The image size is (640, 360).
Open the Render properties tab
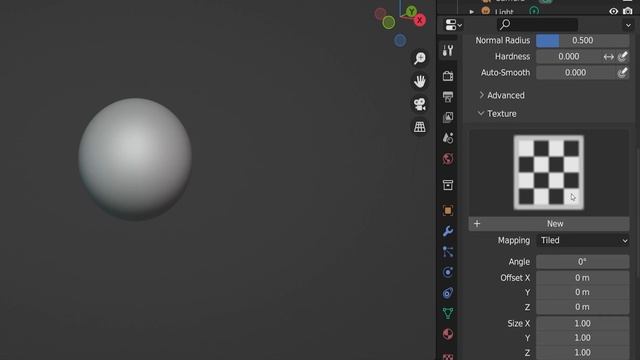point(448,76)
